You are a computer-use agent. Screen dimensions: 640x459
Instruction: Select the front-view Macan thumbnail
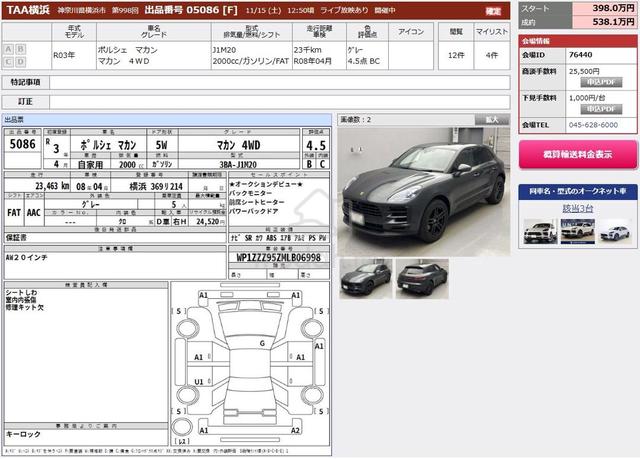click(366, 278)
